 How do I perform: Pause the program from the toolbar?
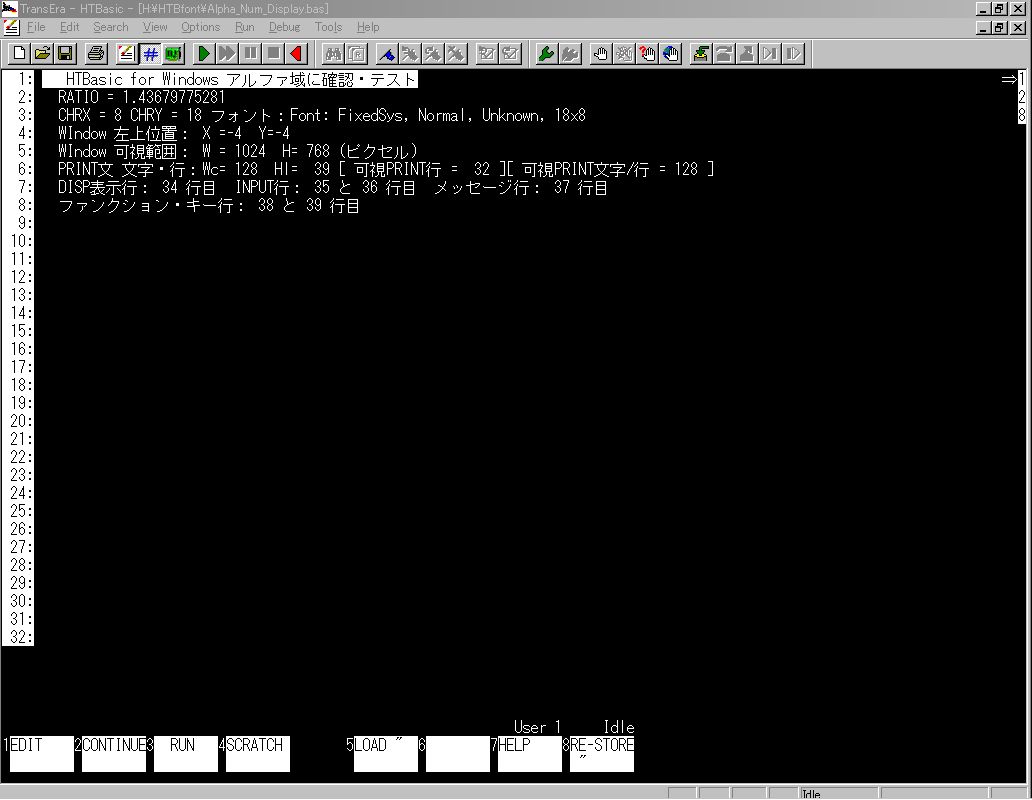(x=251, y=53)
